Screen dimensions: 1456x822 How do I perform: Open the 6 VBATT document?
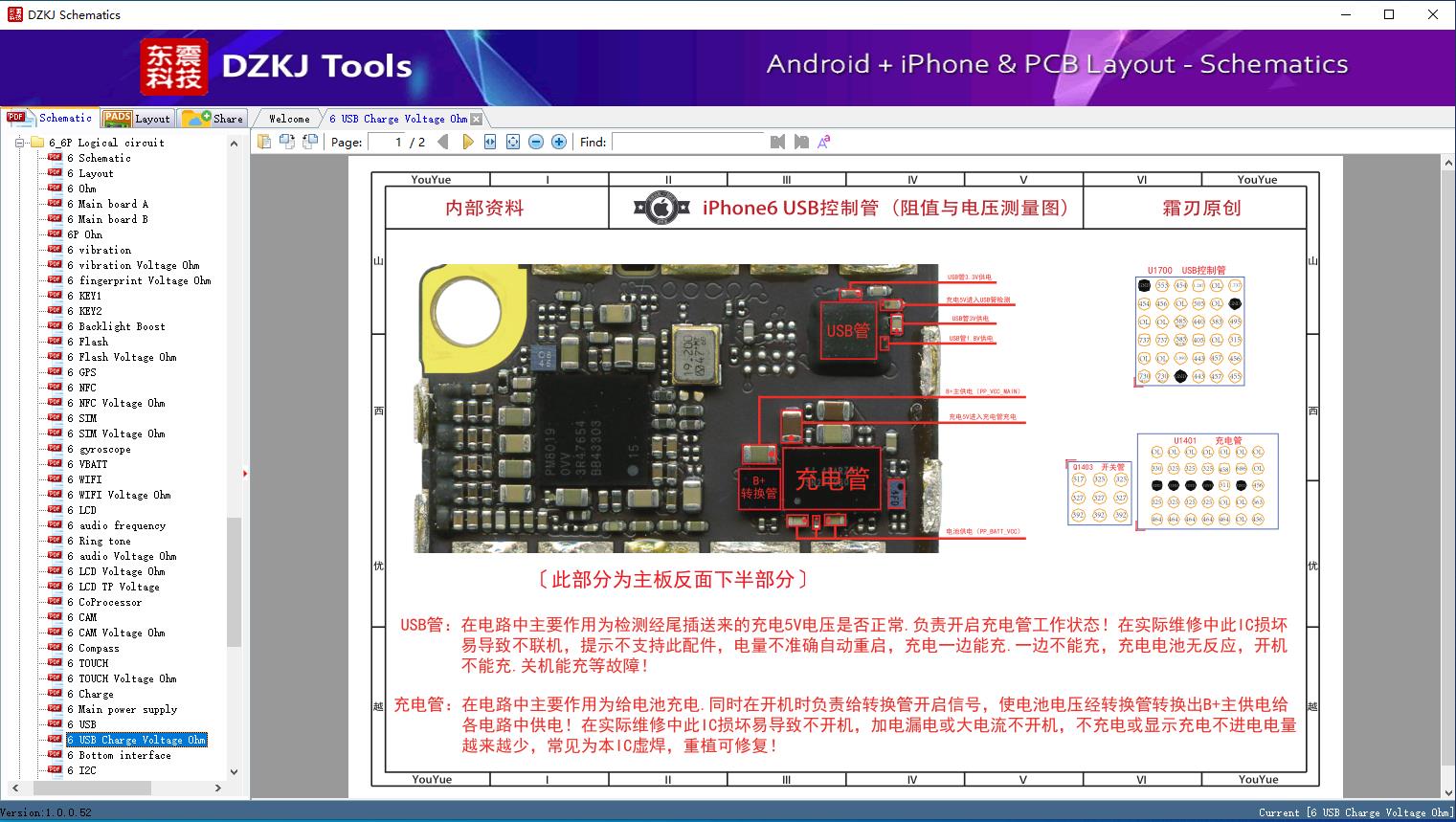click(87, 464)
